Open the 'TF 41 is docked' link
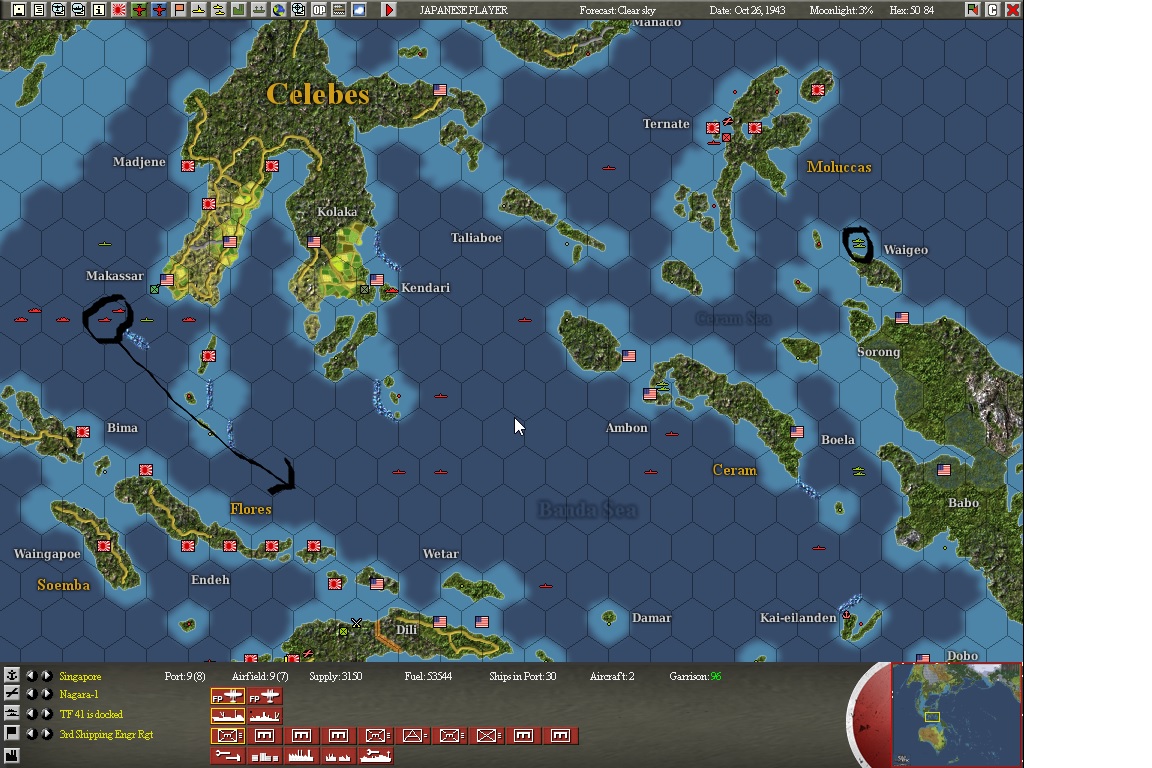1152x768 pixels. point(91,714)
